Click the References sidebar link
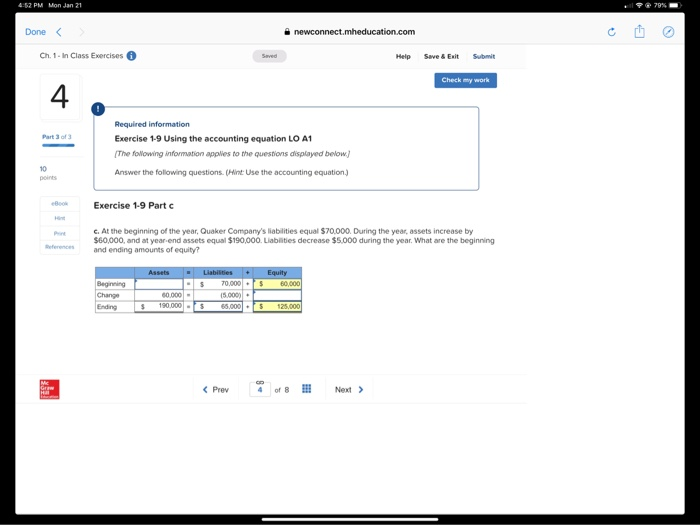The width and height of the screenshot is (700, 525). click(x=60, y=247)
